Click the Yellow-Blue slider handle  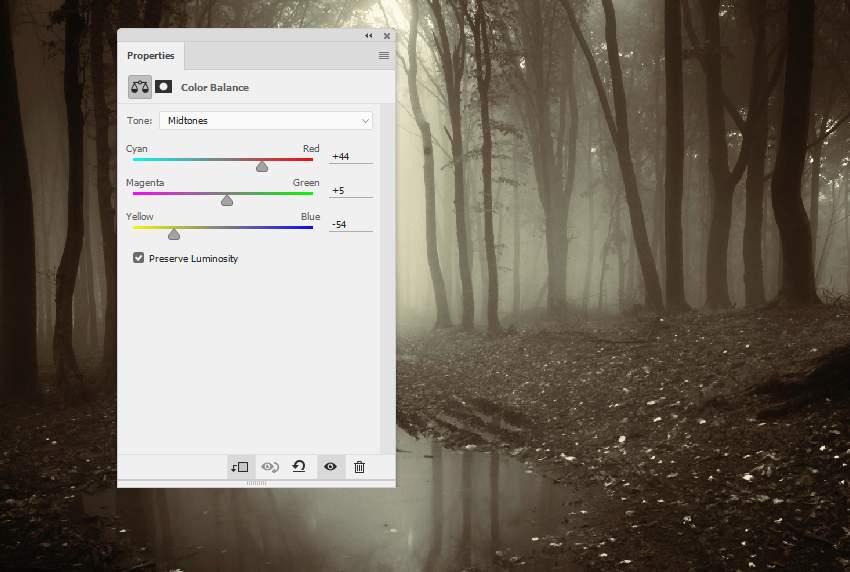tap(173, 234)
